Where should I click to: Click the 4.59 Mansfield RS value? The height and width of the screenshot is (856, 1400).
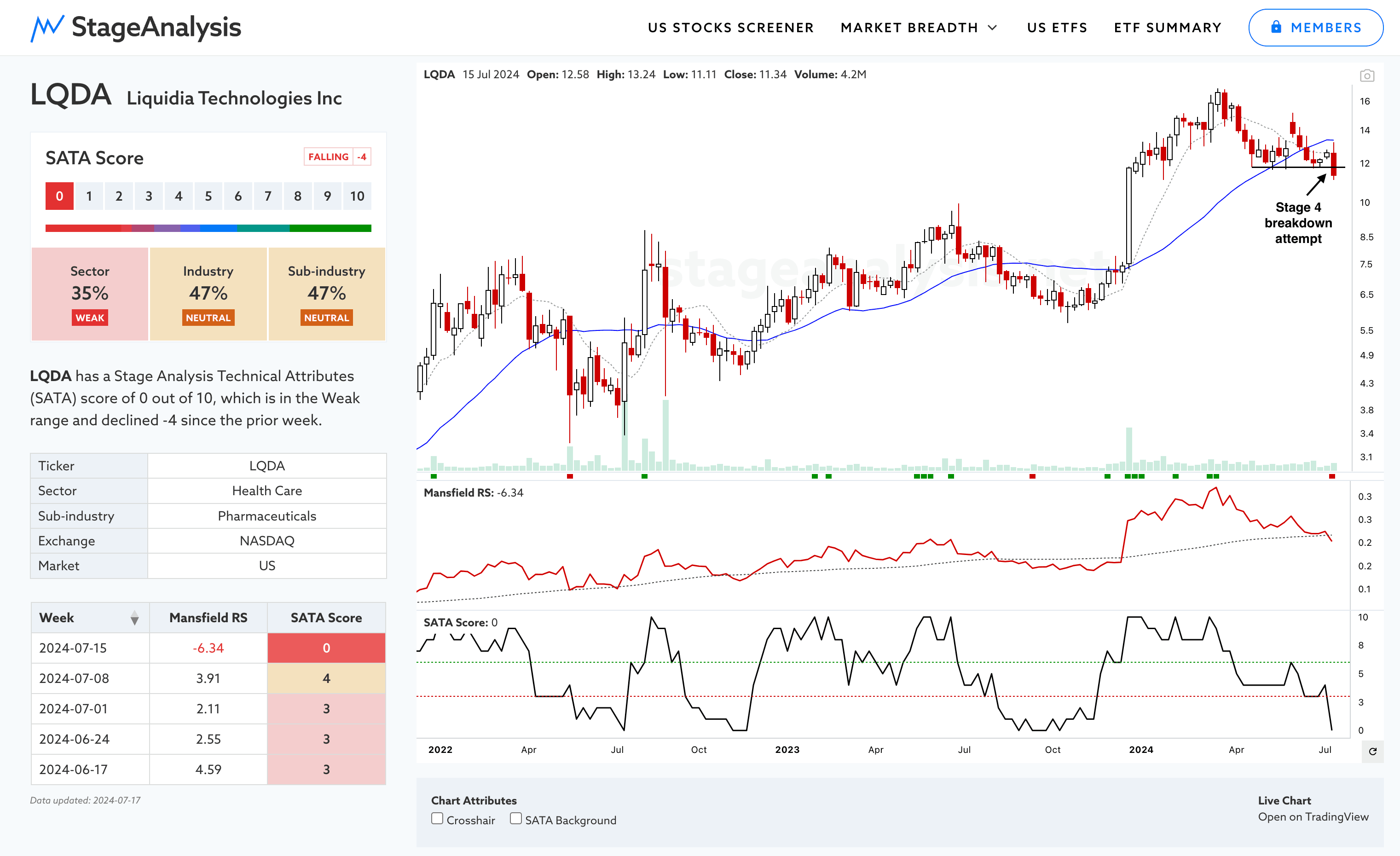(x=208, y=769)
